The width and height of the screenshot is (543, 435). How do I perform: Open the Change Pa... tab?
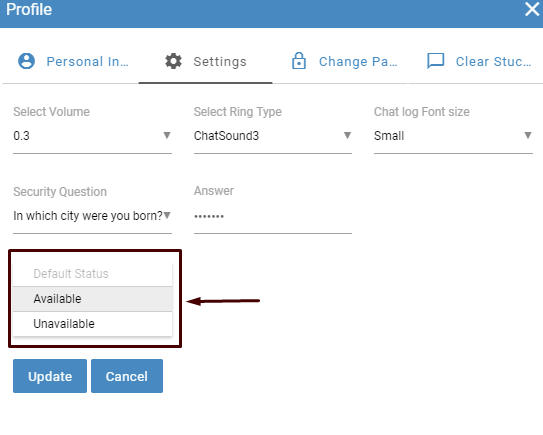(340, 62)
